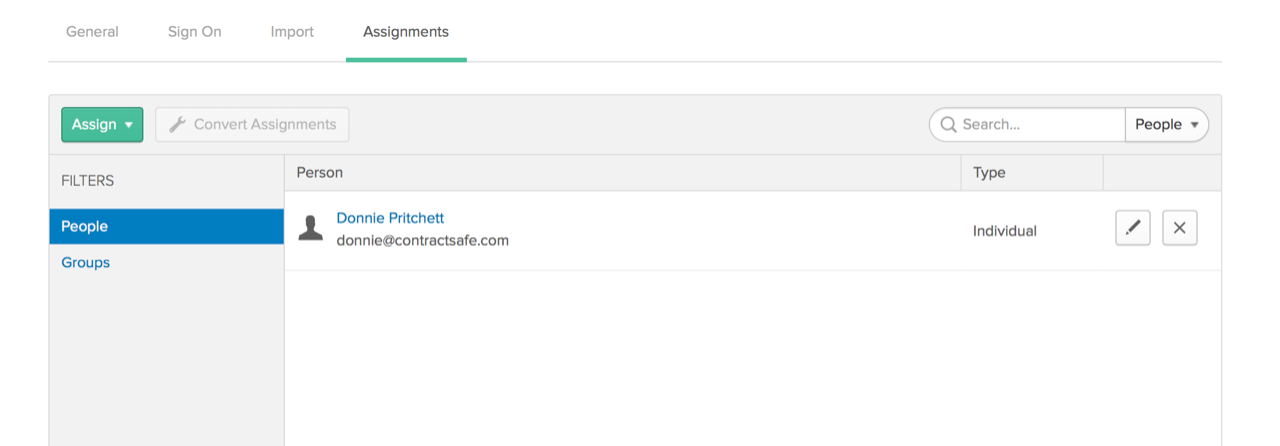Open the Sign On tab

[195, 32]
